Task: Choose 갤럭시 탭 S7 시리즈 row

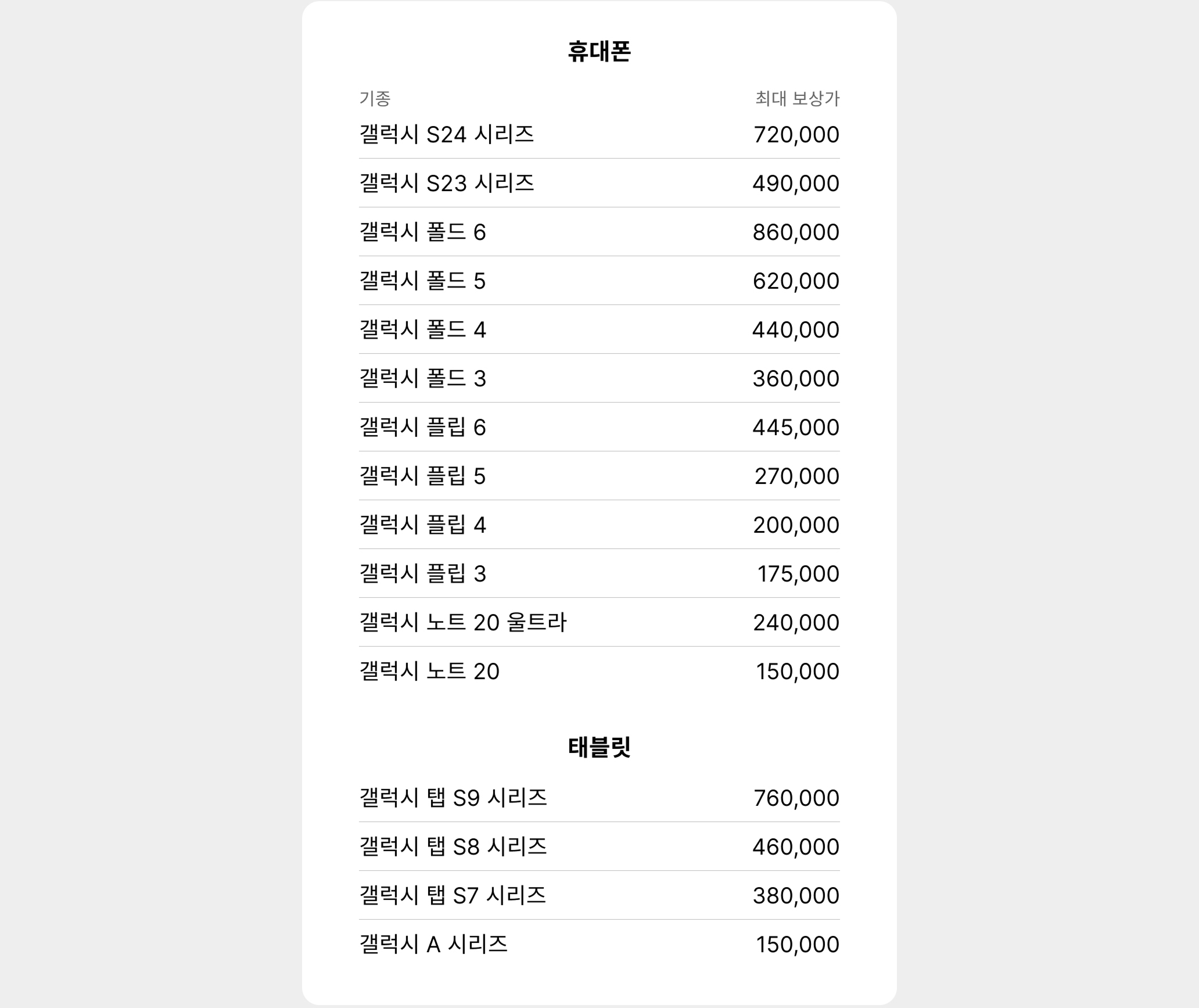Action: pos(599,895)
